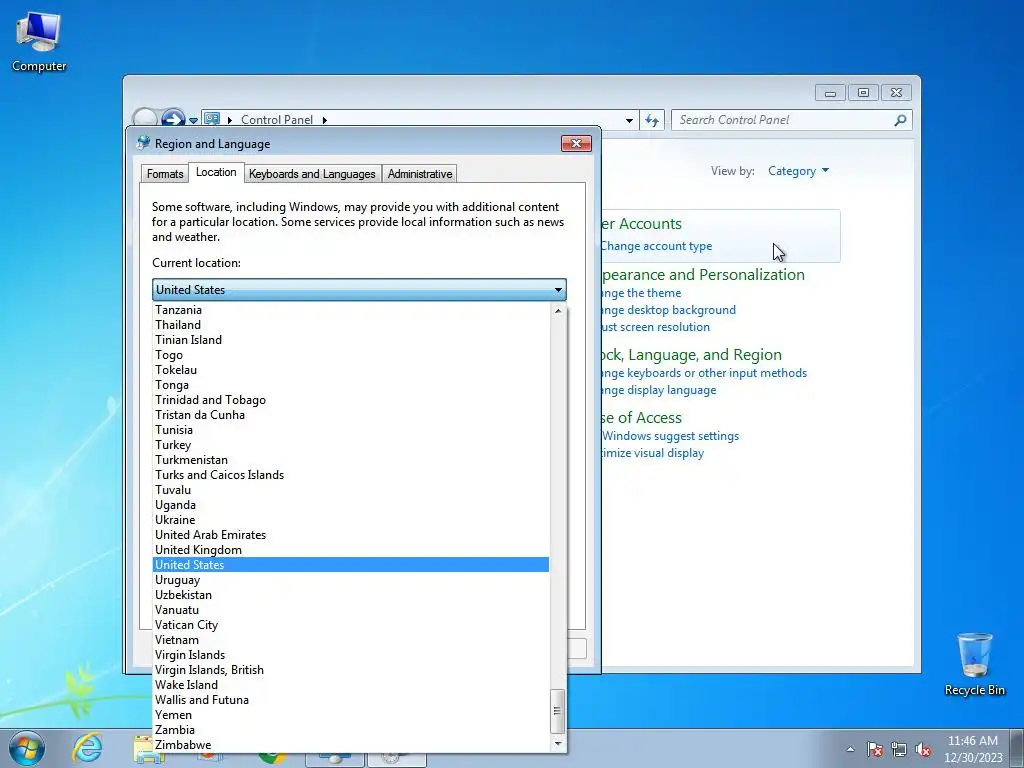Click the Action Center flag tray icon
Viewport: 1024px width, 768px height.
(874, 749)
